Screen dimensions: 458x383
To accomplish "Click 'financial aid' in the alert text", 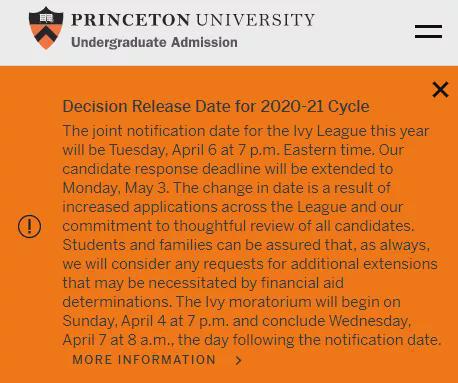I will pyautogui.click(x=302, y=283).
